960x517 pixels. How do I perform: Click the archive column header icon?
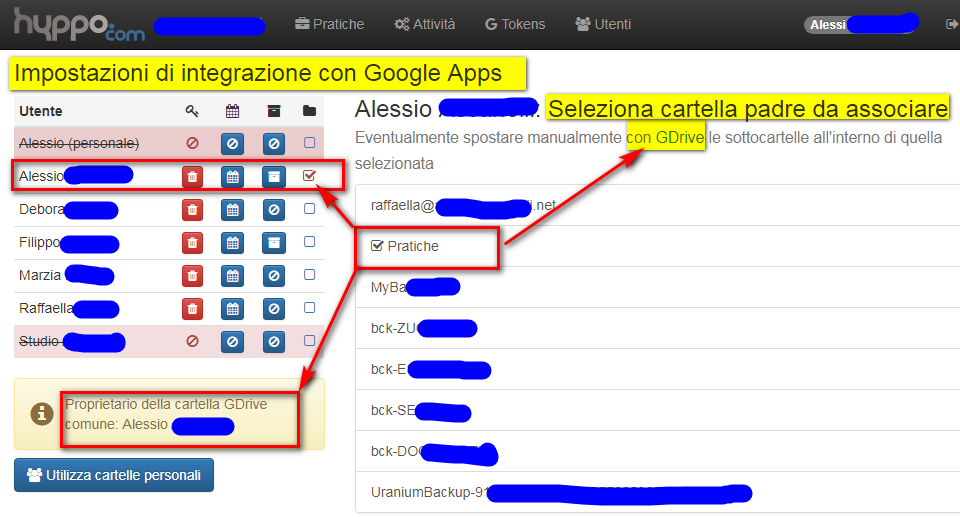274,111
